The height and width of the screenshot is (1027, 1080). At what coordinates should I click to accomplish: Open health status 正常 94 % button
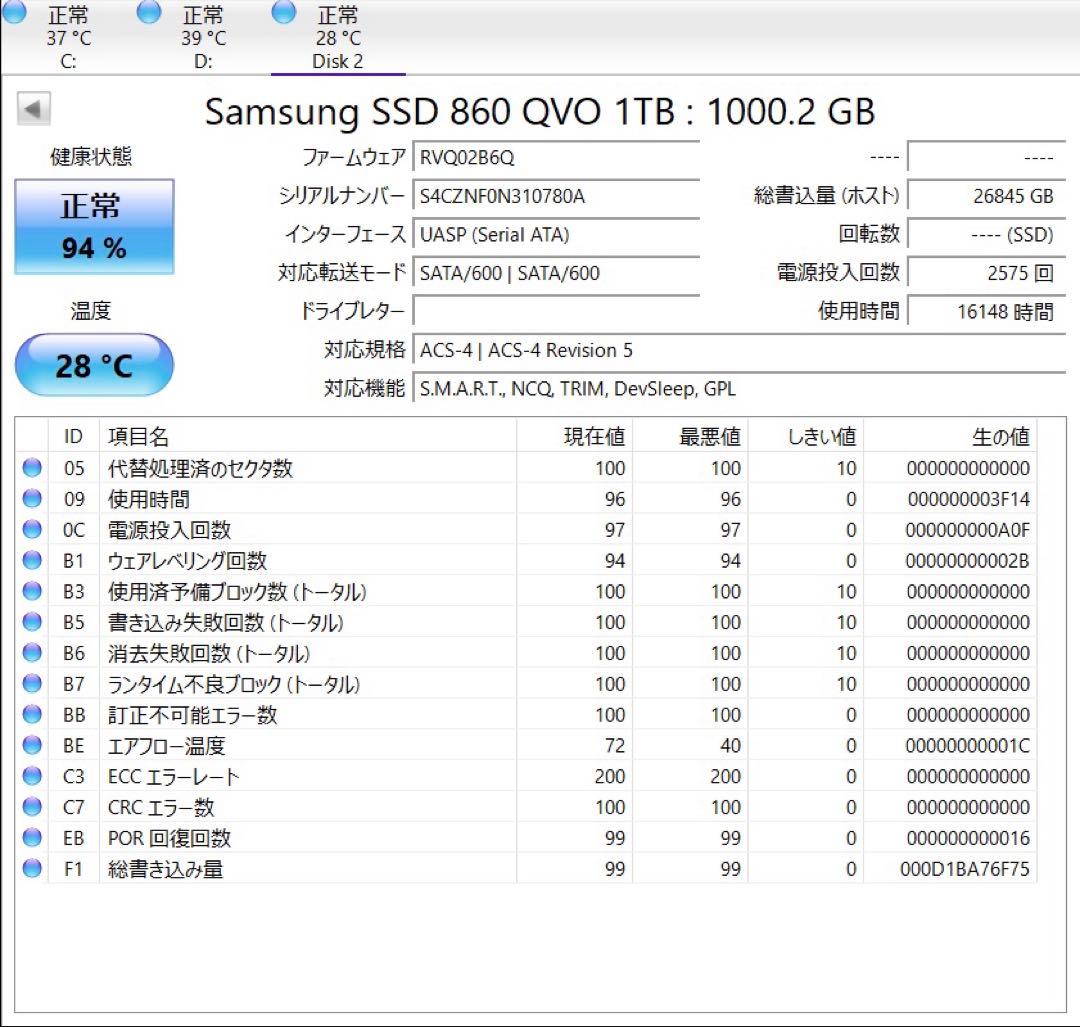94,227
